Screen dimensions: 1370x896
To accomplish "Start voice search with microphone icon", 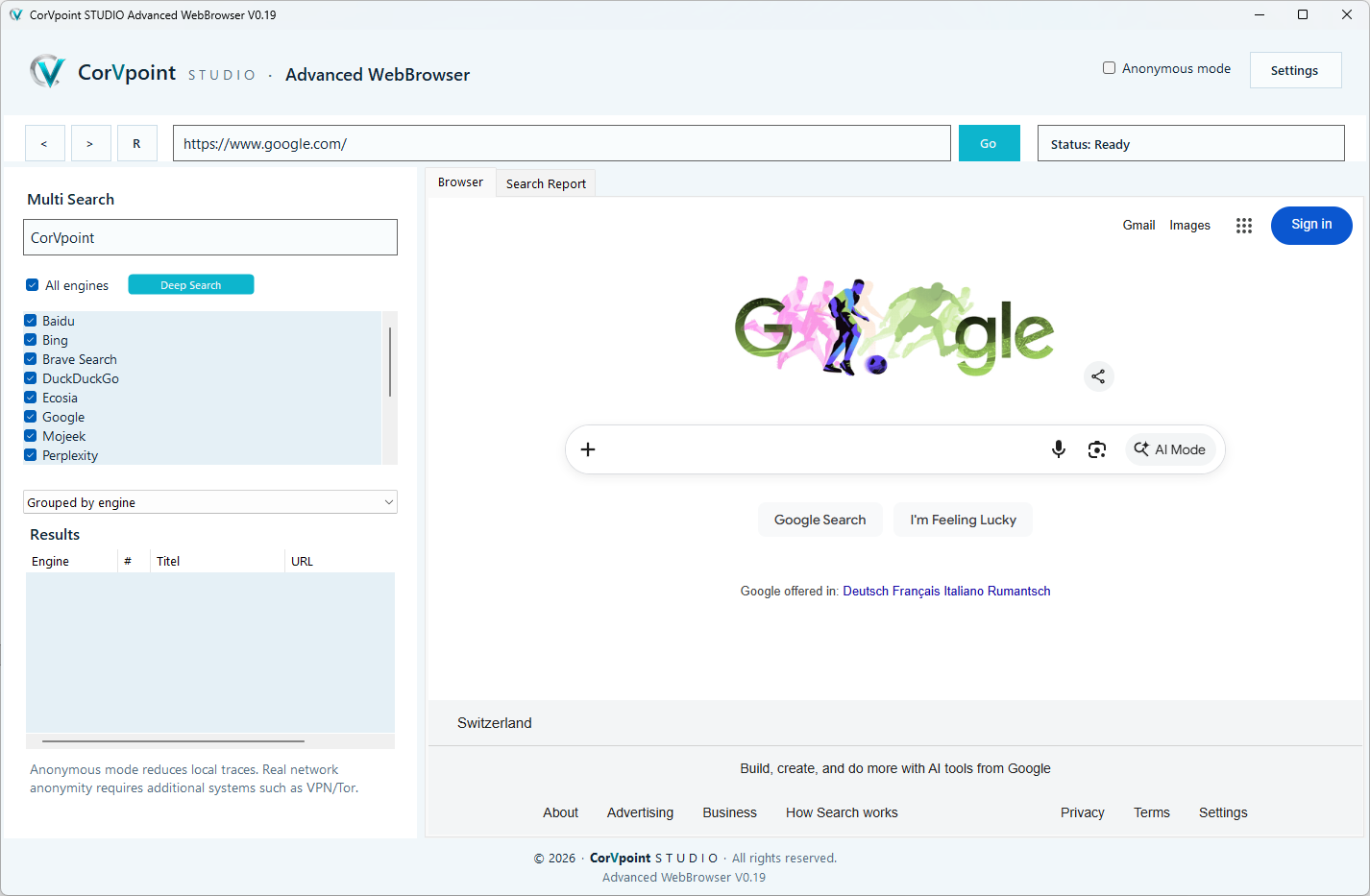I will [x=1059, y=449].
